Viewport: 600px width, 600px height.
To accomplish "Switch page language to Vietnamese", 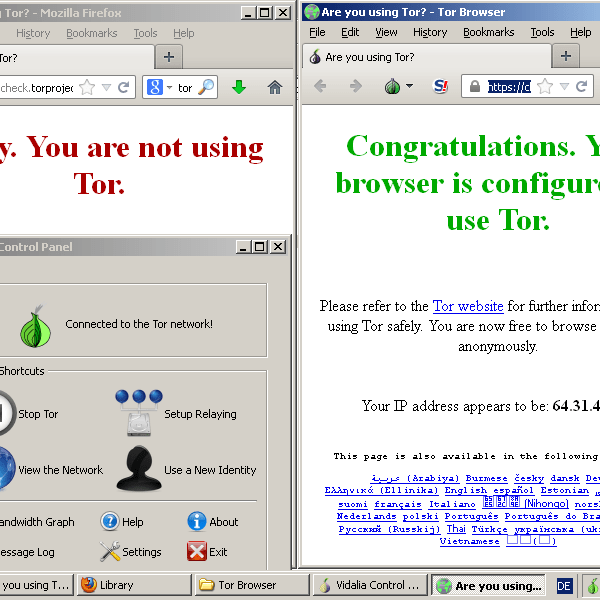I will [x=470, y=541].
